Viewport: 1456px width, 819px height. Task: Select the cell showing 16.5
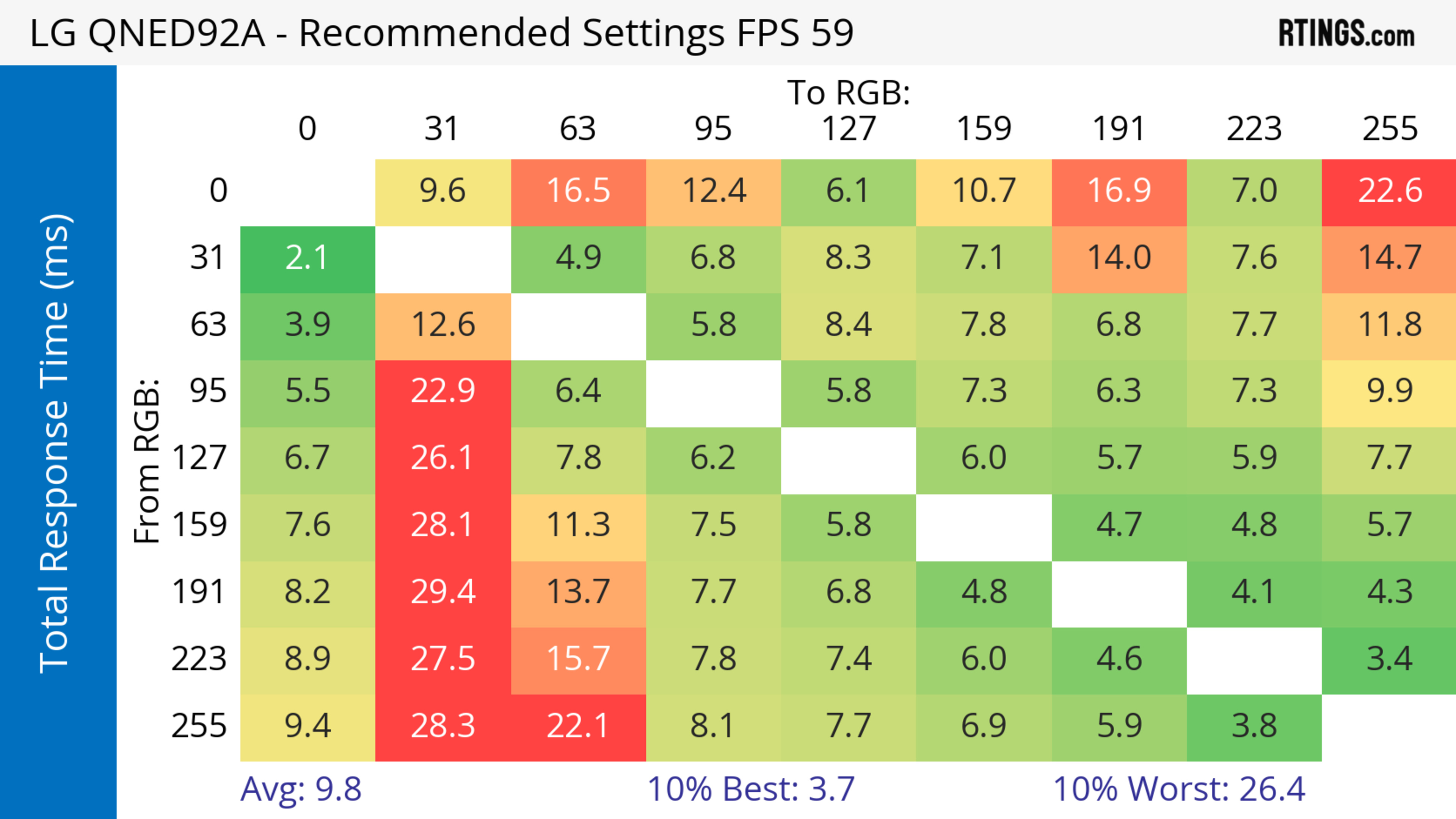tap(577, 191)
